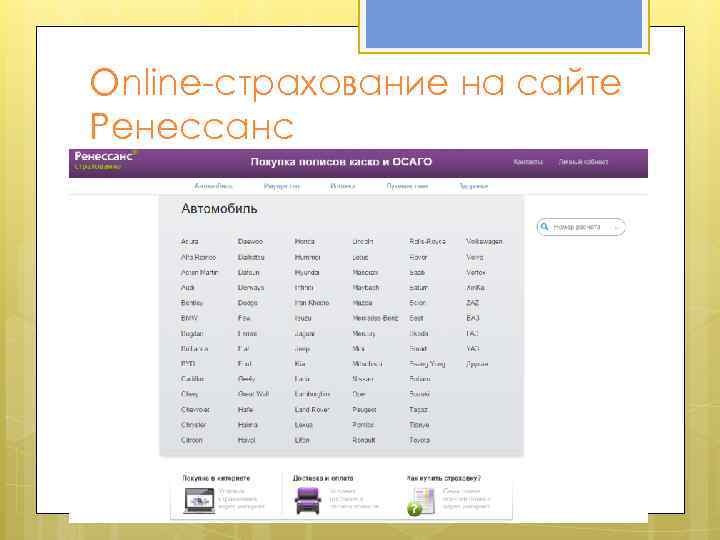Choose Aston Martin from the list

[199, 272]
